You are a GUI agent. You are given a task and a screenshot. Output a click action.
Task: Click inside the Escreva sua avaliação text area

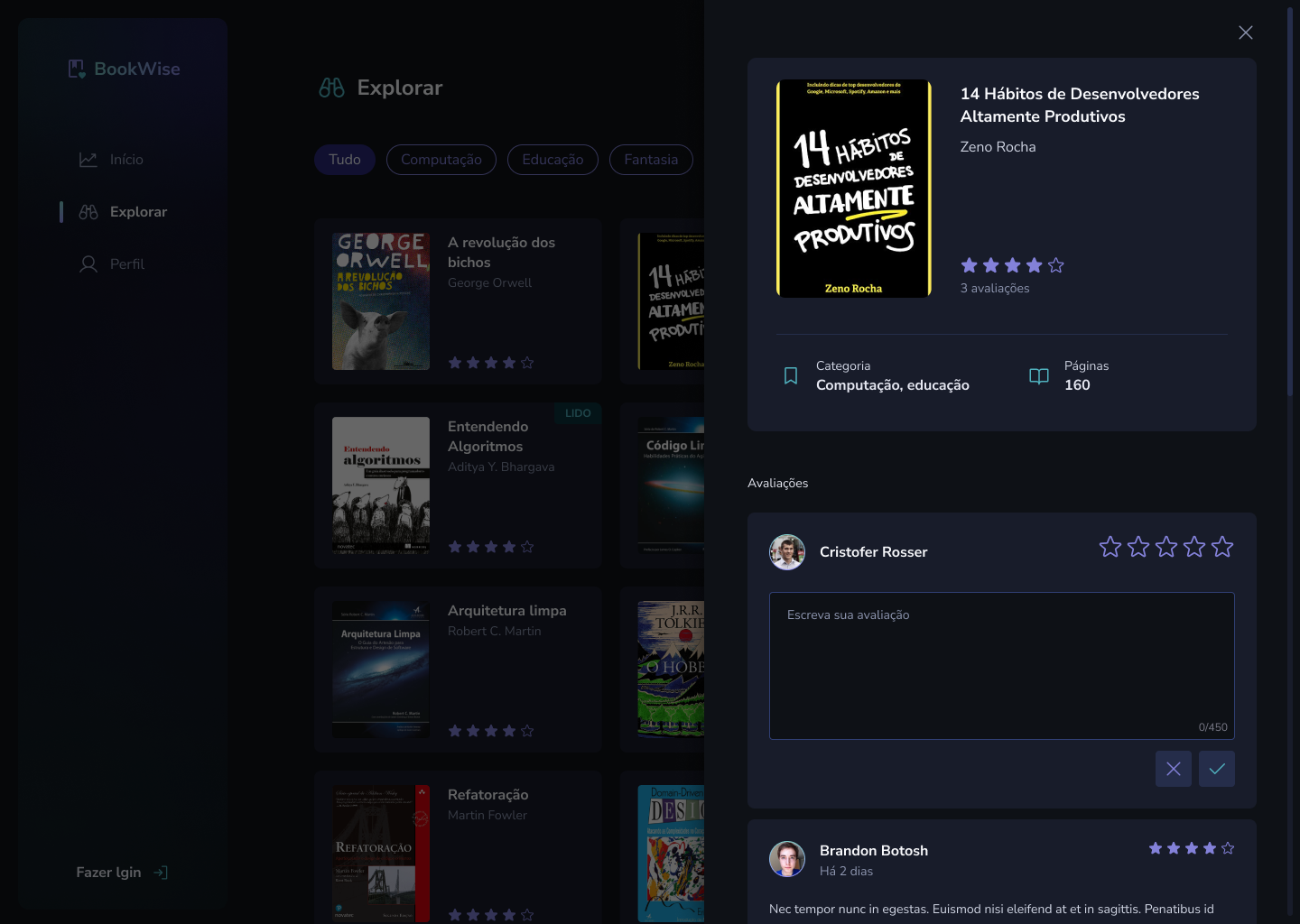[1002, 666]
